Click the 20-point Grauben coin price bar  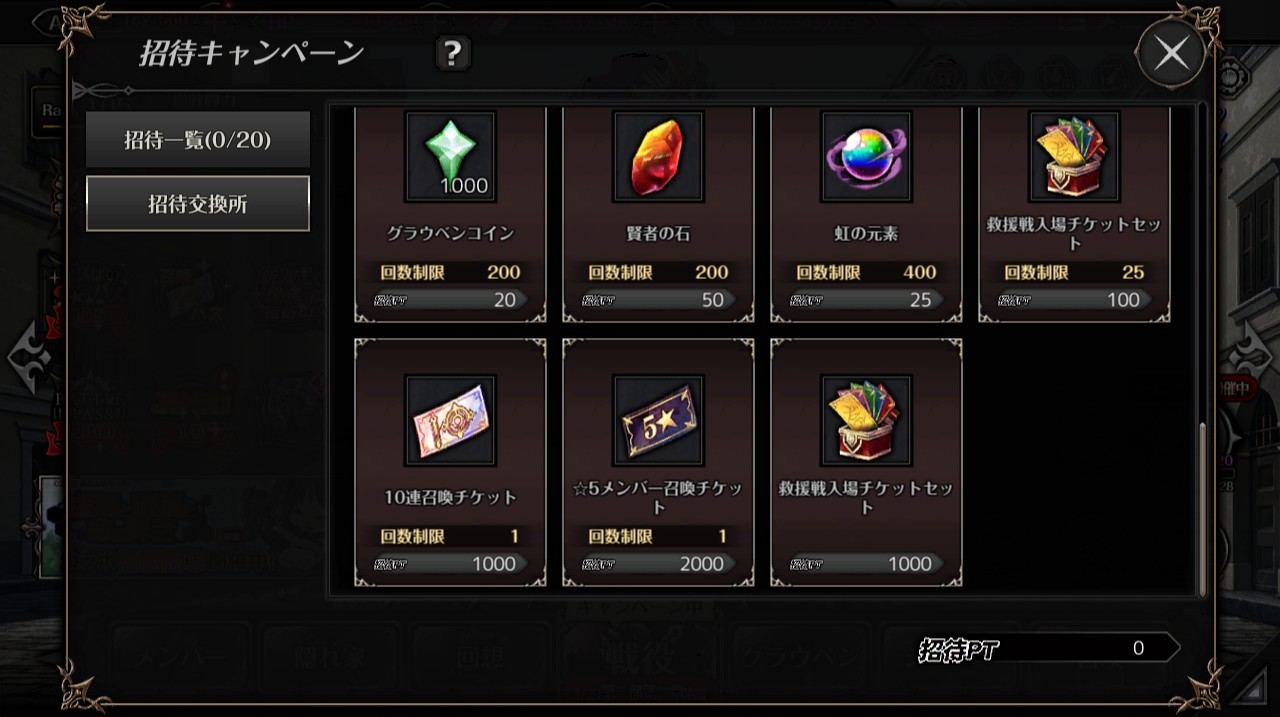coord(450,300)
